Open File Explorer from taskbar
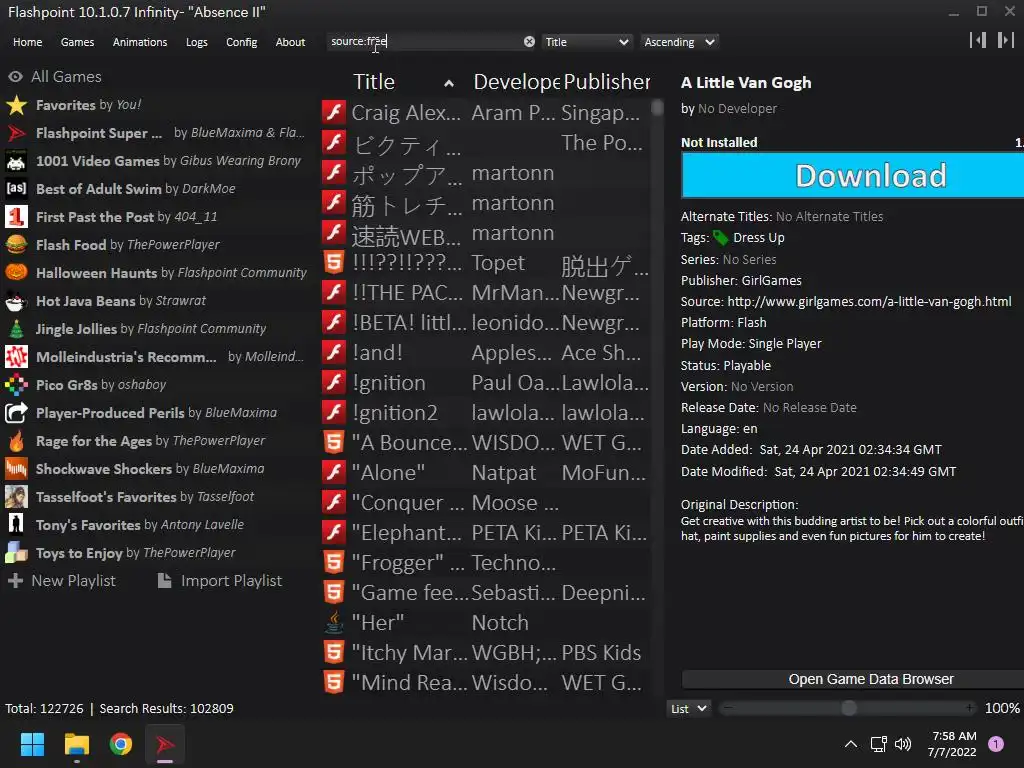The height and width of the screenshot is (768, 1024). (76, 744)
